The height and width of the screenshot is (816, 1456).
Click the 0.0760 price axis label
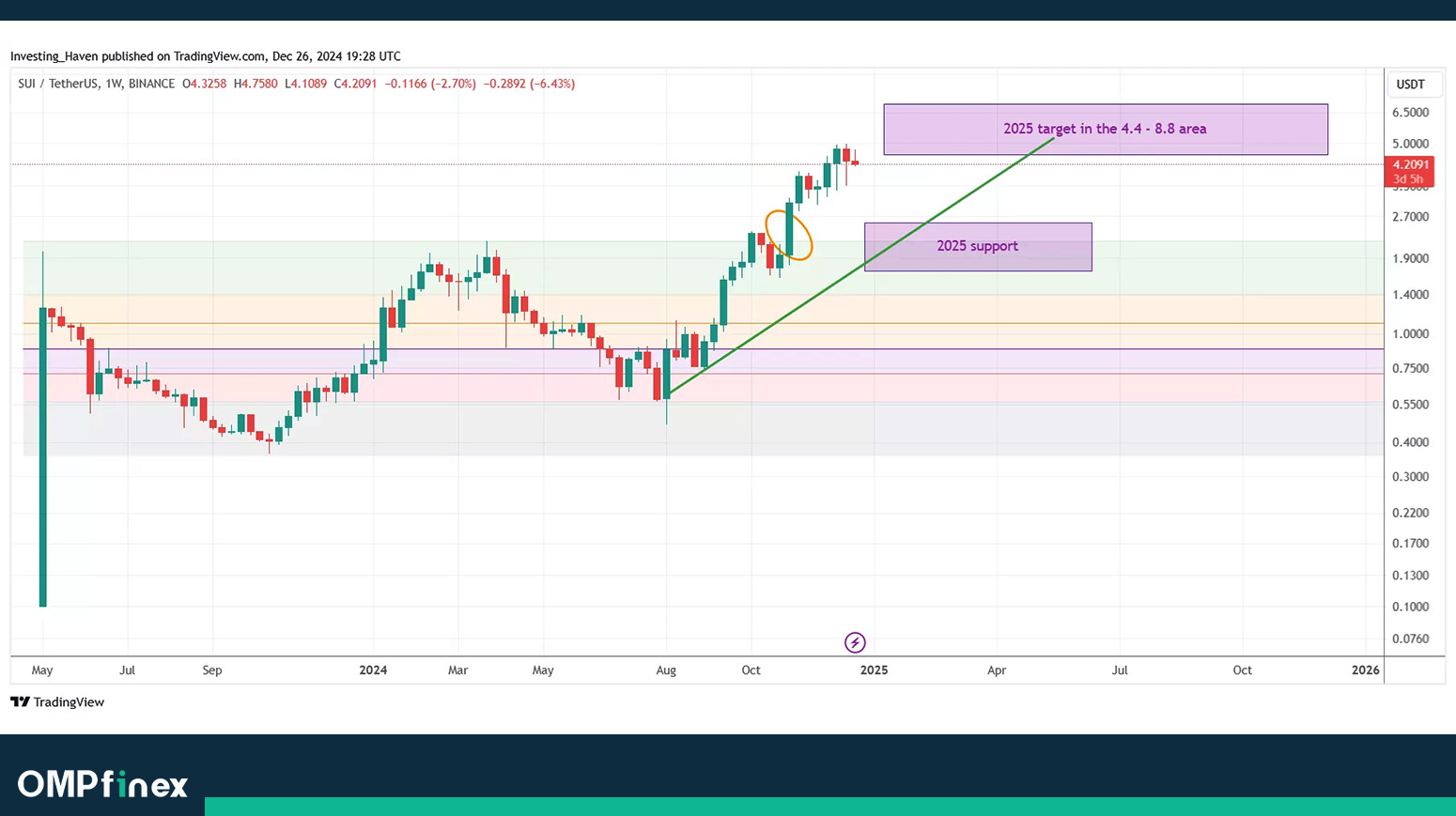1410,639
